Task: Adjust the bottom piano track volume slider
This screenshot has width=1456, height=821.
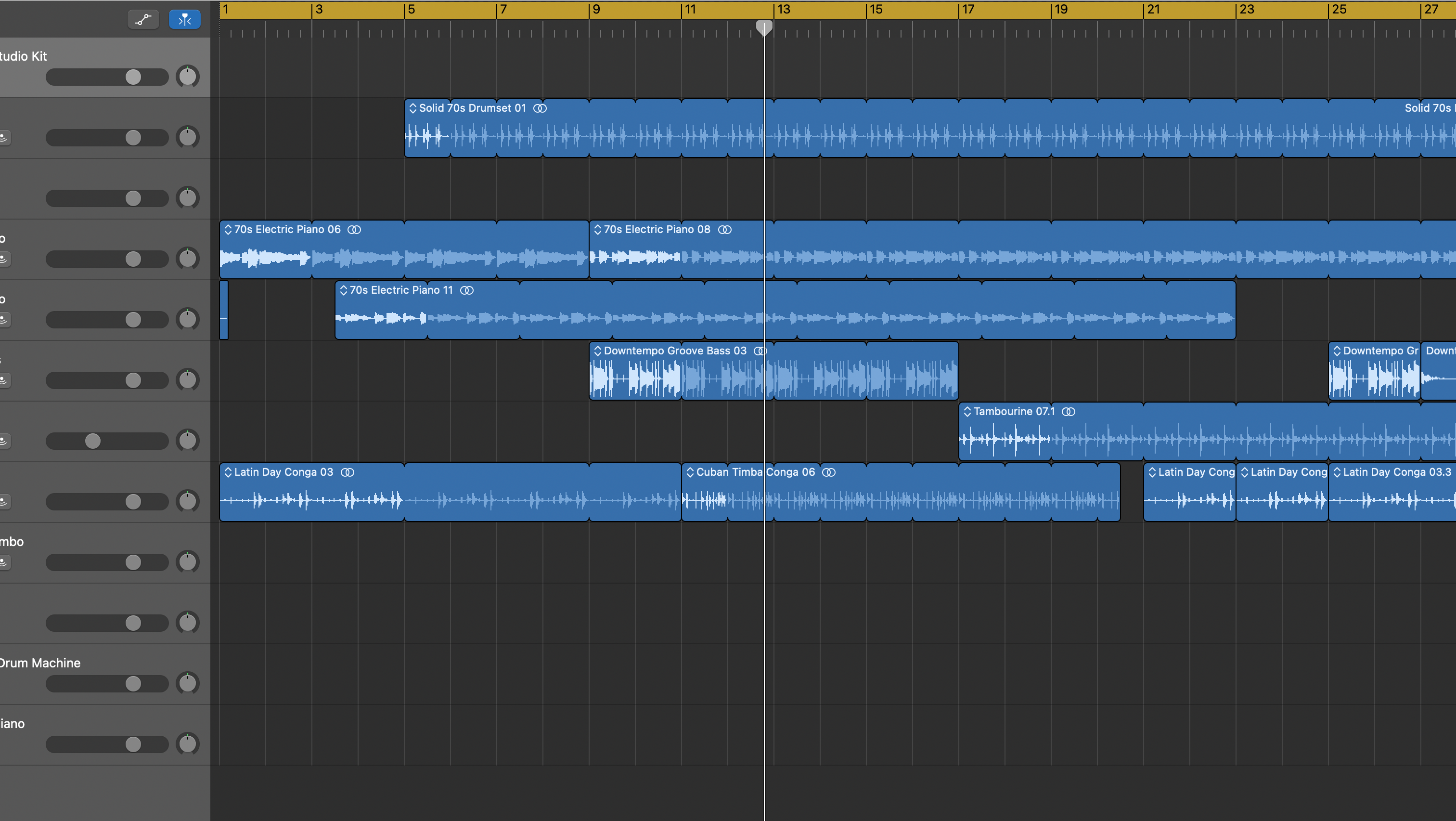Action: coord(107,744)
